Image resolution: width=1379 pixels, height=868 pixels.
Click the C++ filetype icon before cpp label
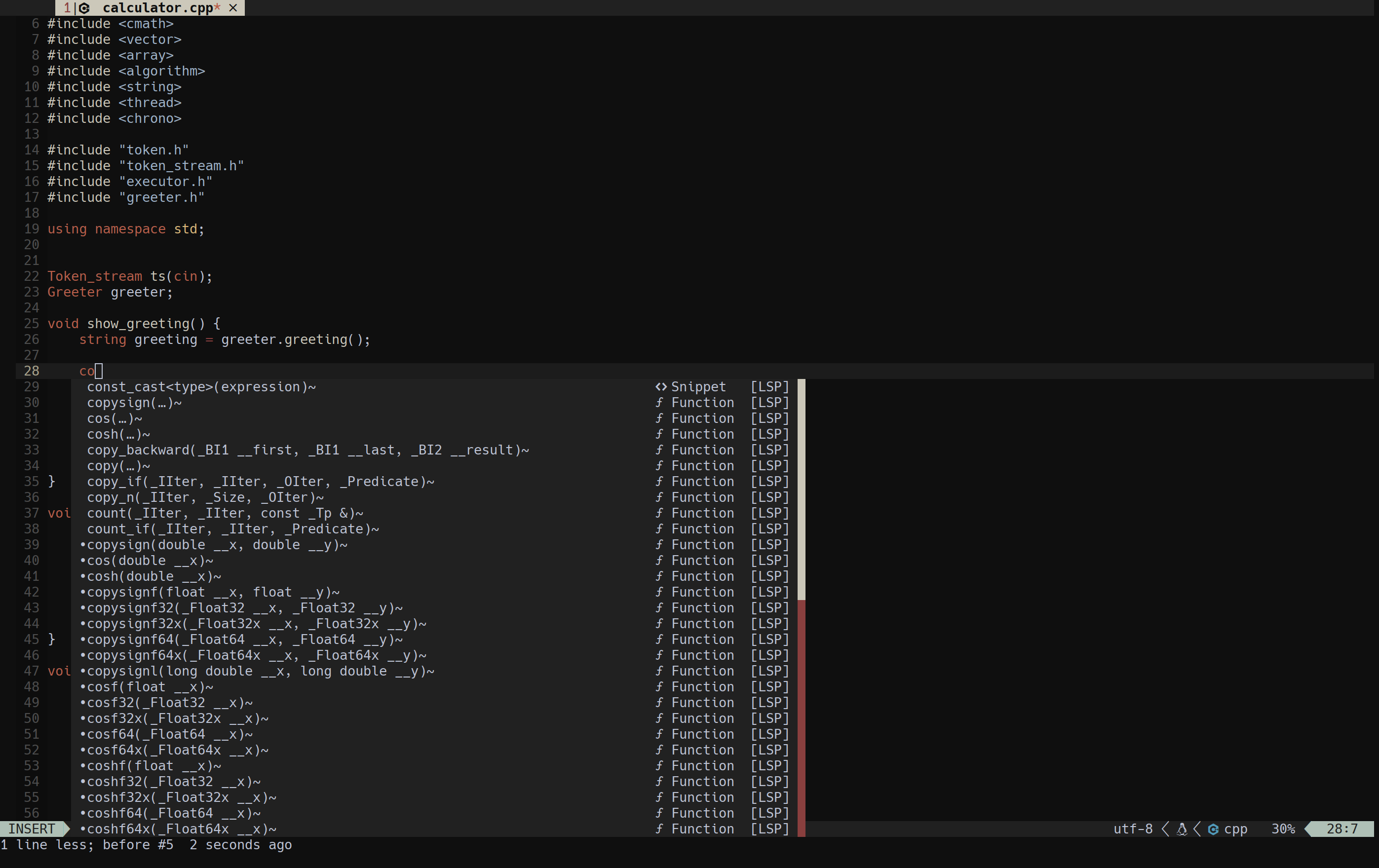(1214, 829)
